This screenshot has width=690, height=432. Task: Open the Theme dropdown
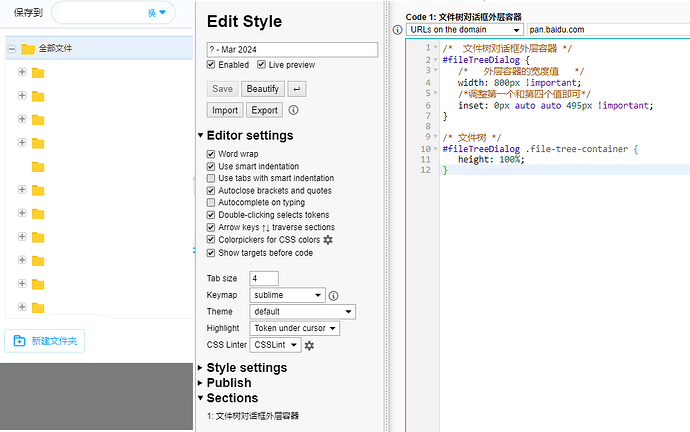(x=303, y=311)
